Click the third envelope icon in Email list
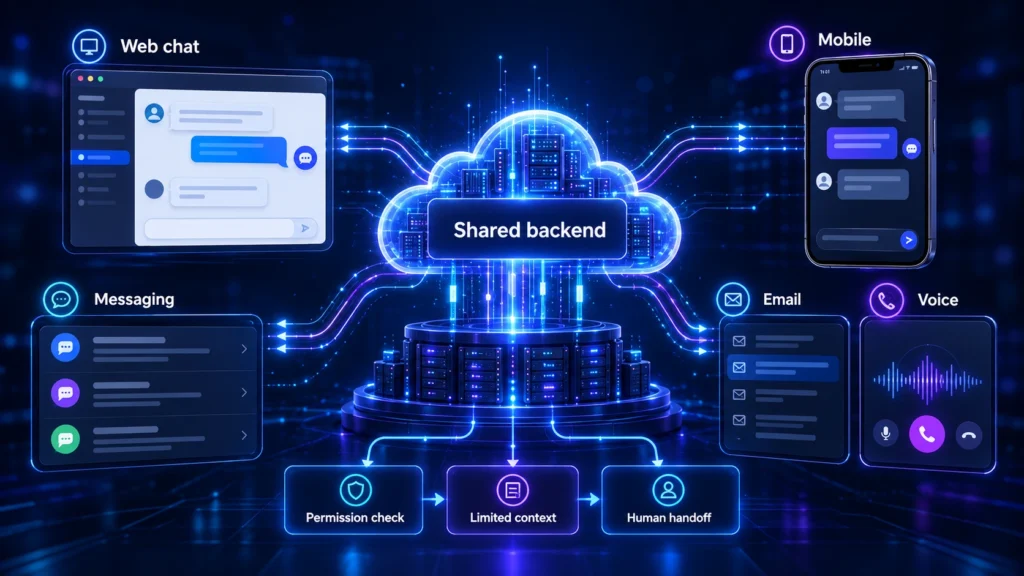1024x576 pixels. click(x=739, y=394)
